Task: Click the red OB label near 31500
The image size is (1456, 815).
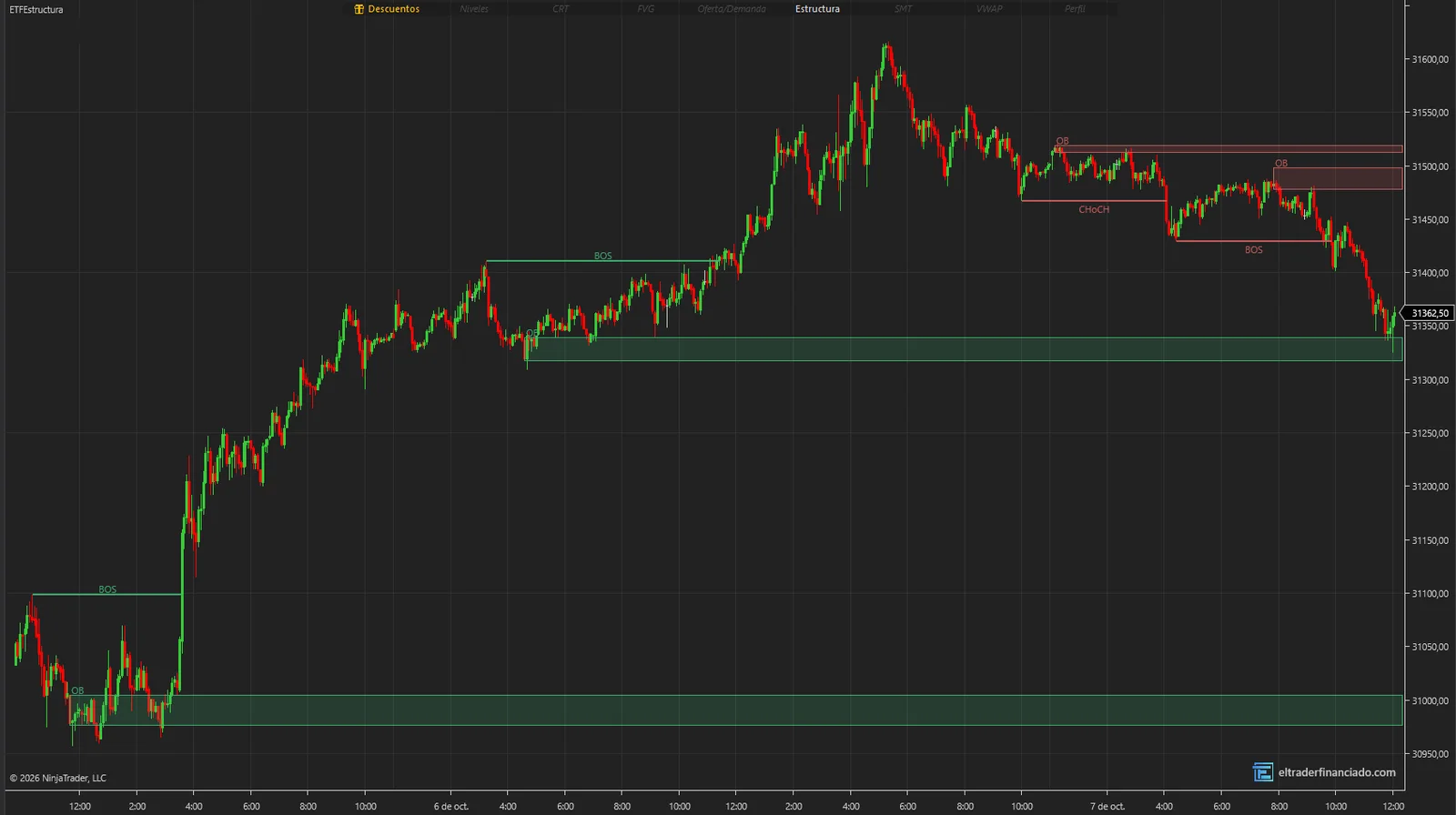Action: click(x=1281, y=164)
